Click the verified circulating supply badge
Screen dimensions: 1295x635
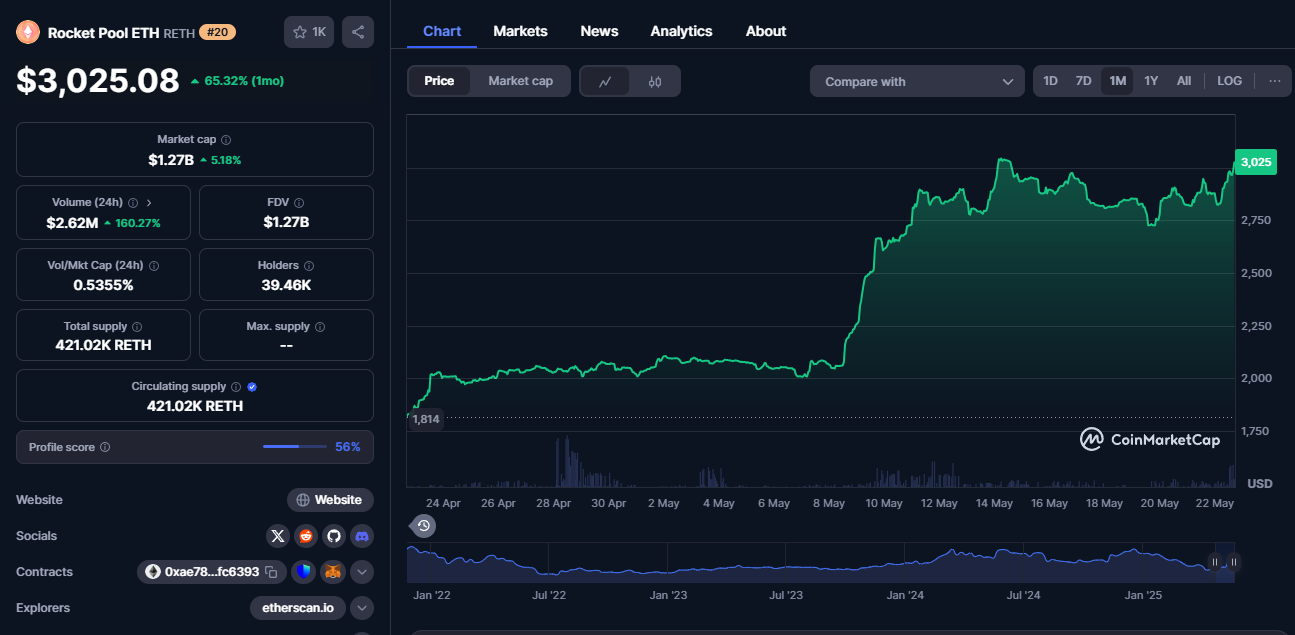point(252,387)
